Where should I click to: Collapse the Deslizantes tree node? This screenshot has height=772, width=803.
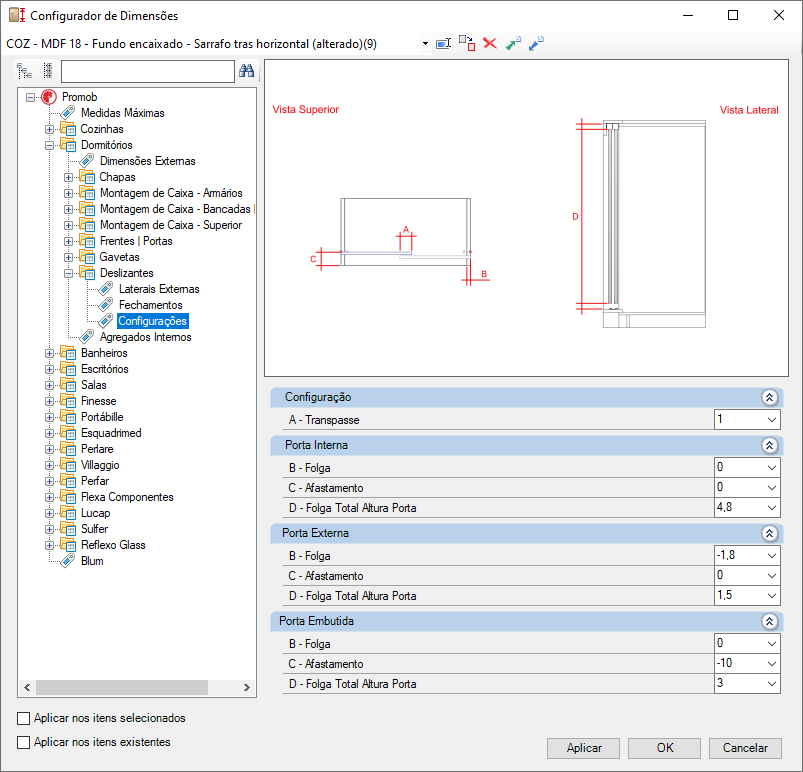click(68, 273)
